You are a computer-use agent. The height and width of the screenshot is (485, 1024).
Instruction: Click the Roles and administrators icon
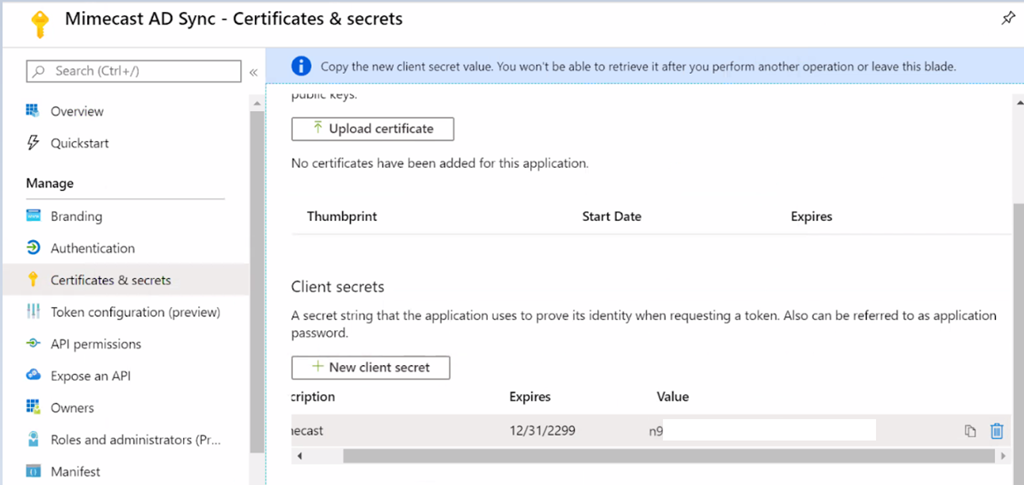pos(33,439)
